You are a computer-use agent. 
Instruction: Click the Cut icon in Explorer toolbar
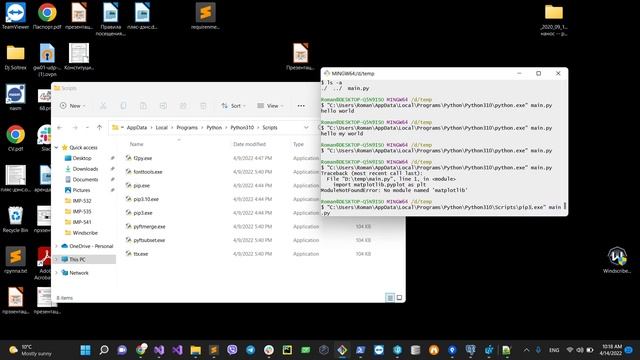(103, 106)
